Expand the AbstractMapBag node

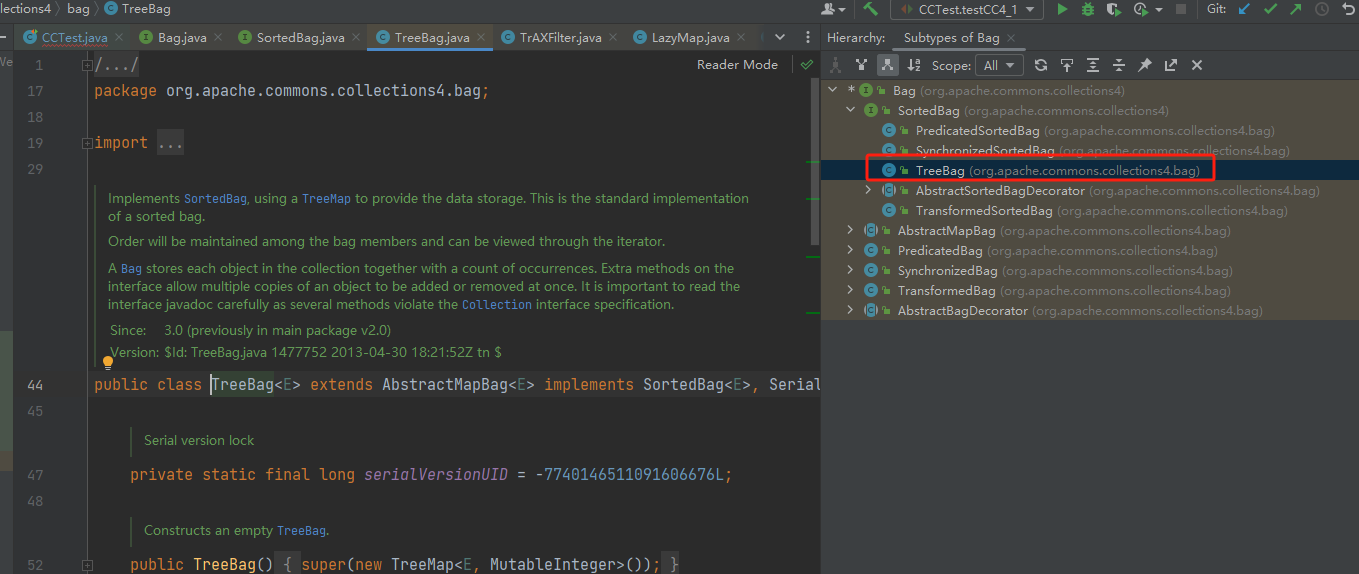[851, 231]
